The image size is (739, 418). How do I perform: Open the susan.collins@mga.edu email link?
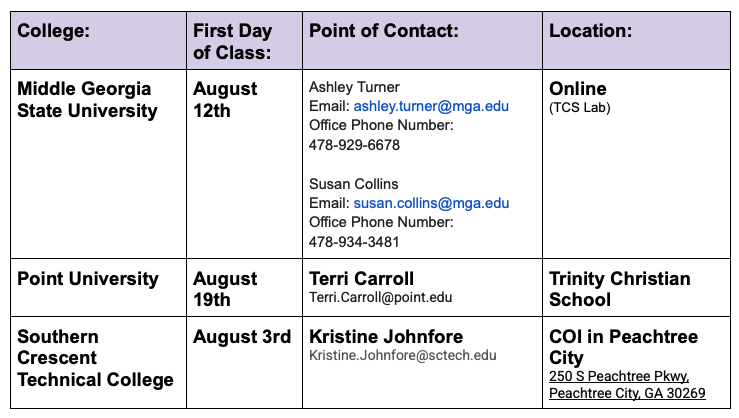point(431,203)
